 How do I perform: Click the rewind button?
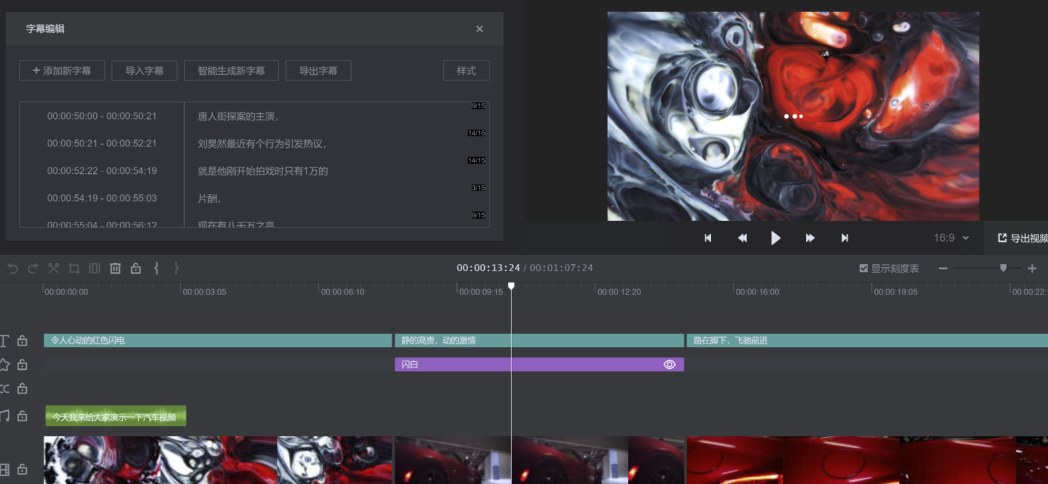click(x=742, y=238)
